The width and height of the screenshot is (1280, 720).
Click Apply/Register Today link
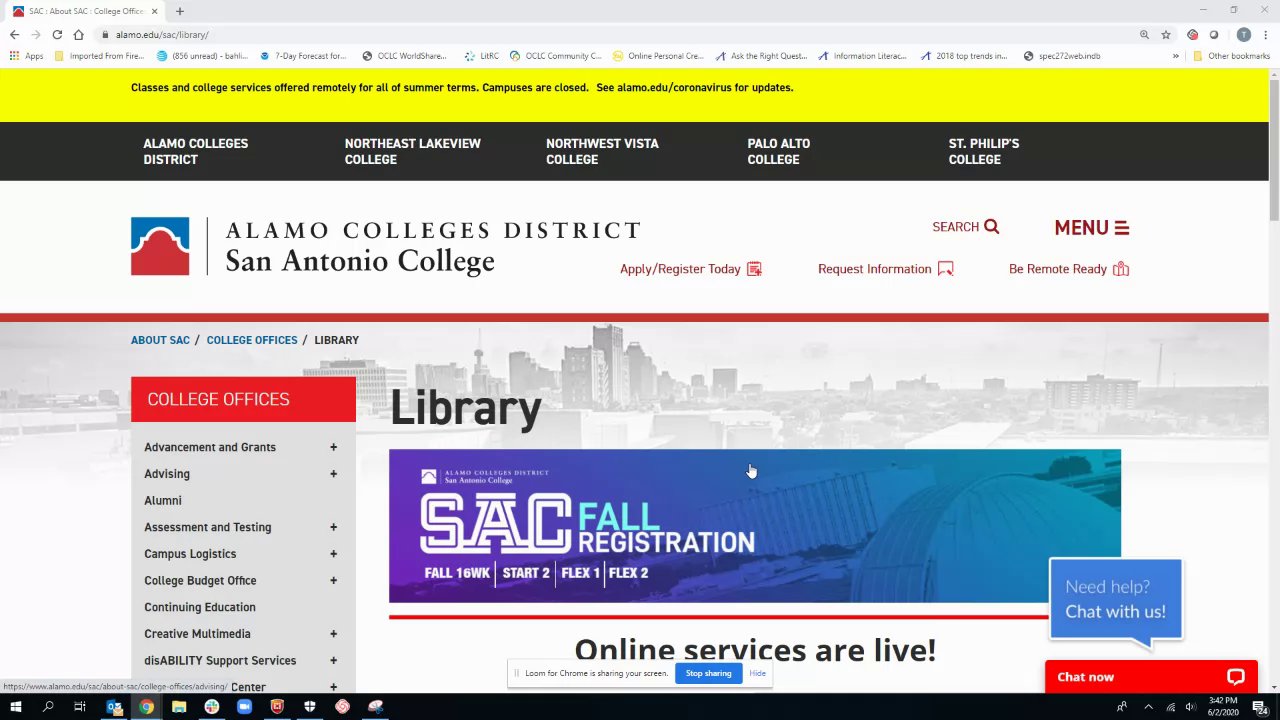691,269
